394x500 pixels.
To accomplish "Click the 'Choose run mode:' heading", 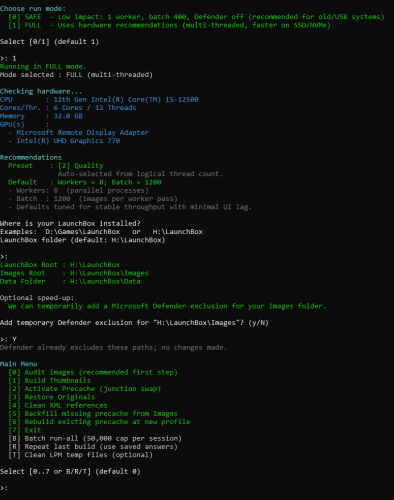I will 33,9.
